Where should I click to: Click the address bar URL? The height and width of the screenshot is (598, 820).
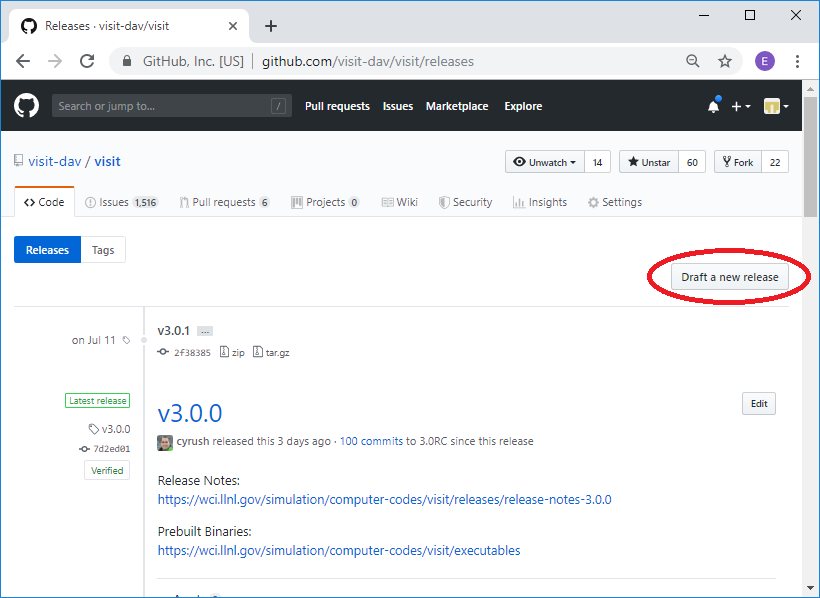click(368, 61)
